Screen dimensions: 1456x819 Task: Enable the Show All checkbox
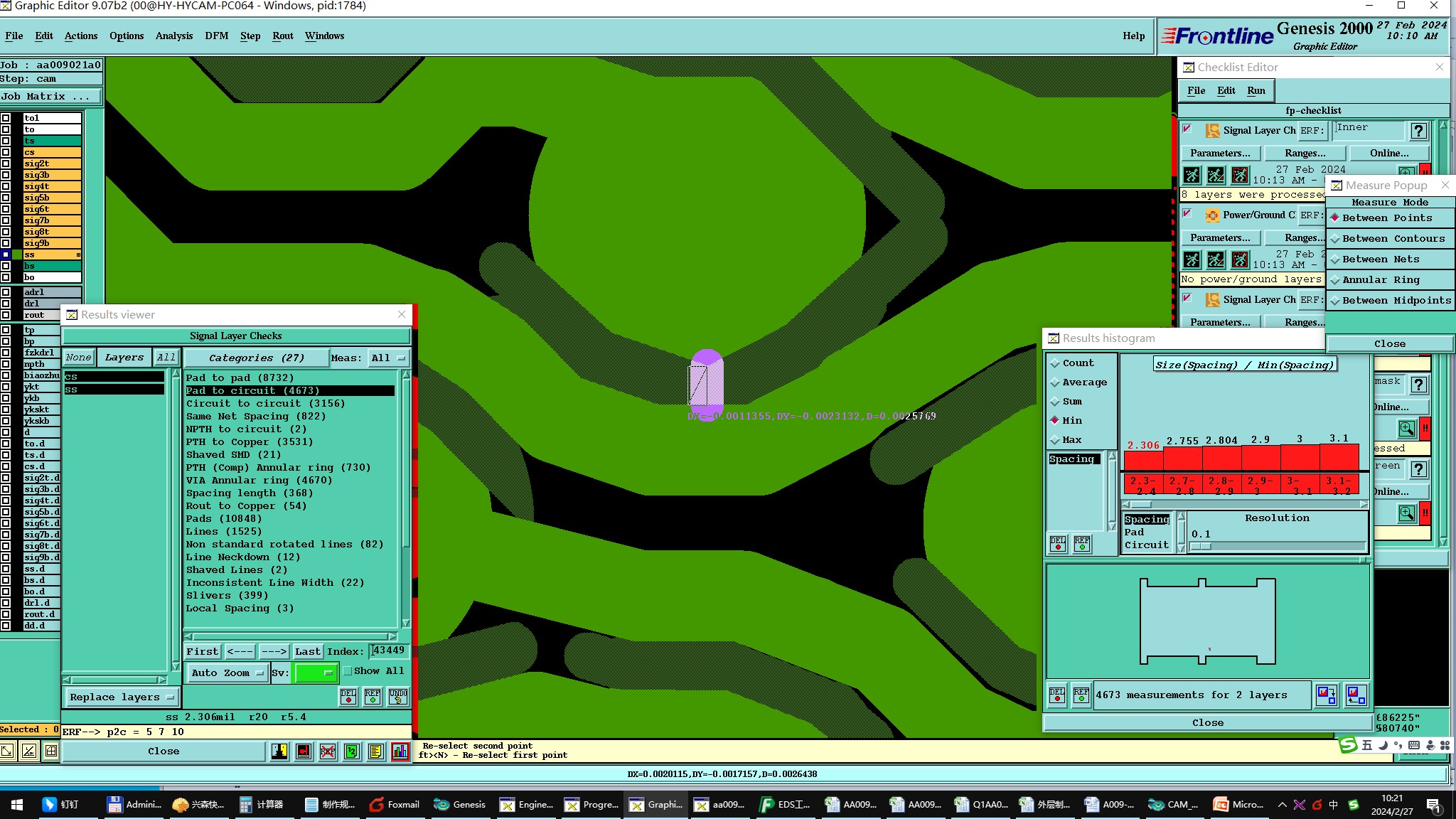pos(348,670)
